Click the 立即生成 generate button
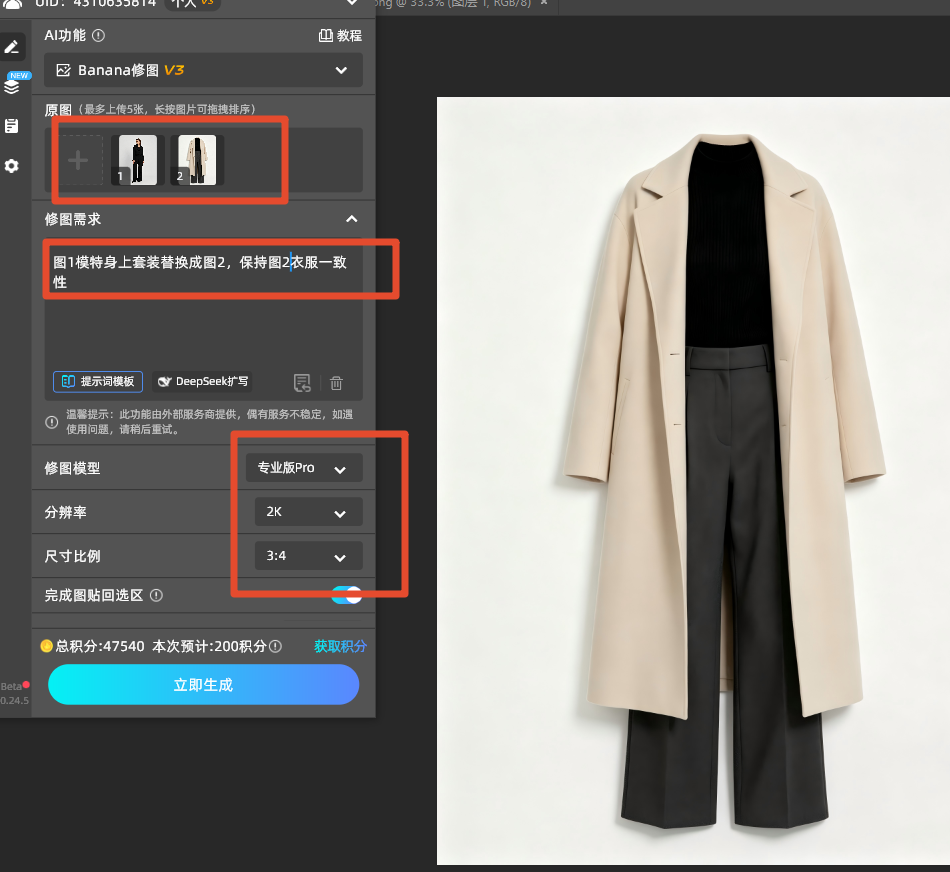This screenshot has width=950, height=872. point(204,685)
